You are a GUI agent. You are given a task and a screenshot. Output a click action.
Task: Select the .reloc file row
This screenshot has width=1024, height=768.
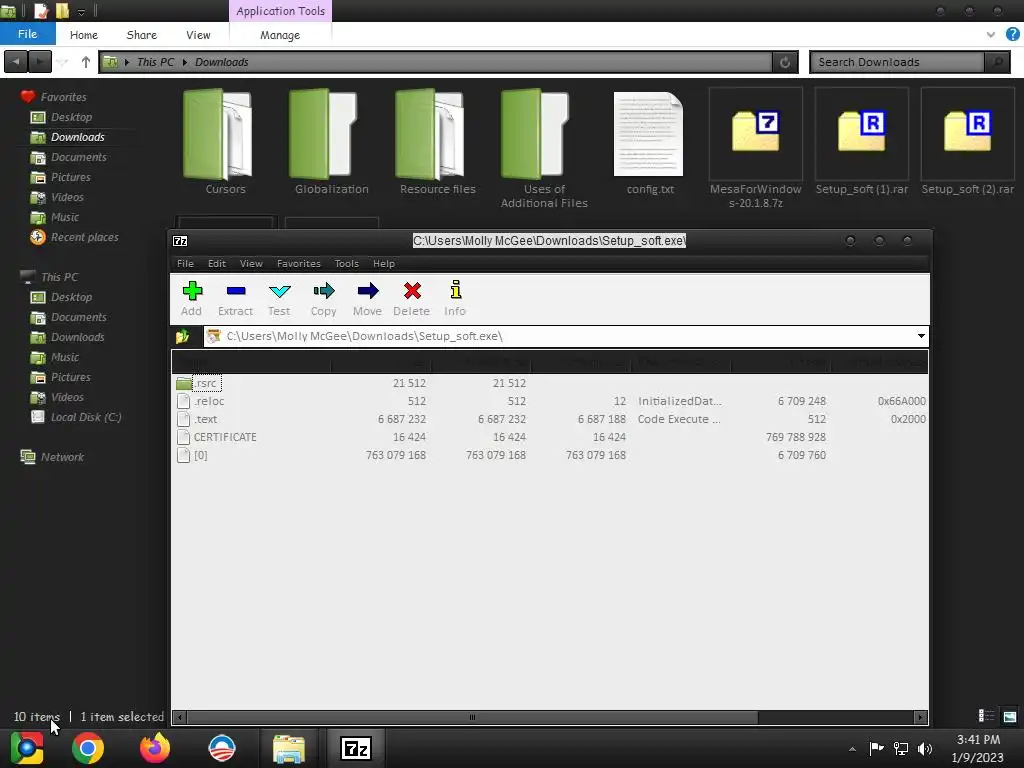pos(549,401)
